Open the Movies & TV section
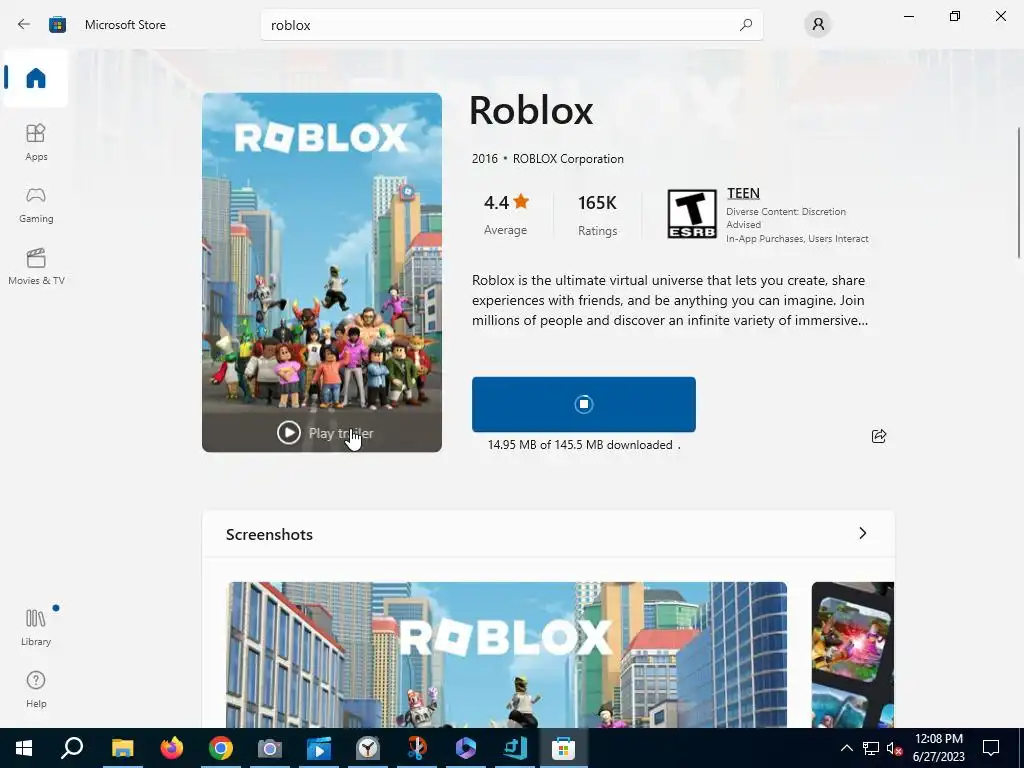This screenshot has height=768, width=1024. click(x=36, y=266)
